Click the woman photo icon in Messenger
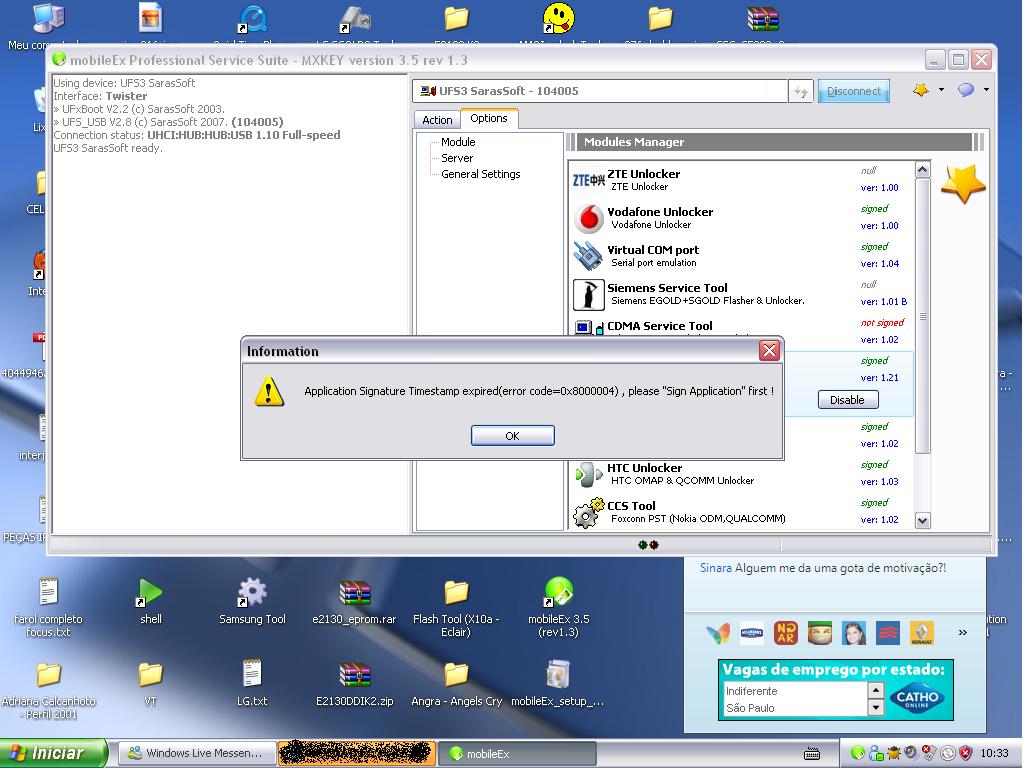The width and height of the screenshot is (1024, 768). [854, 633]
